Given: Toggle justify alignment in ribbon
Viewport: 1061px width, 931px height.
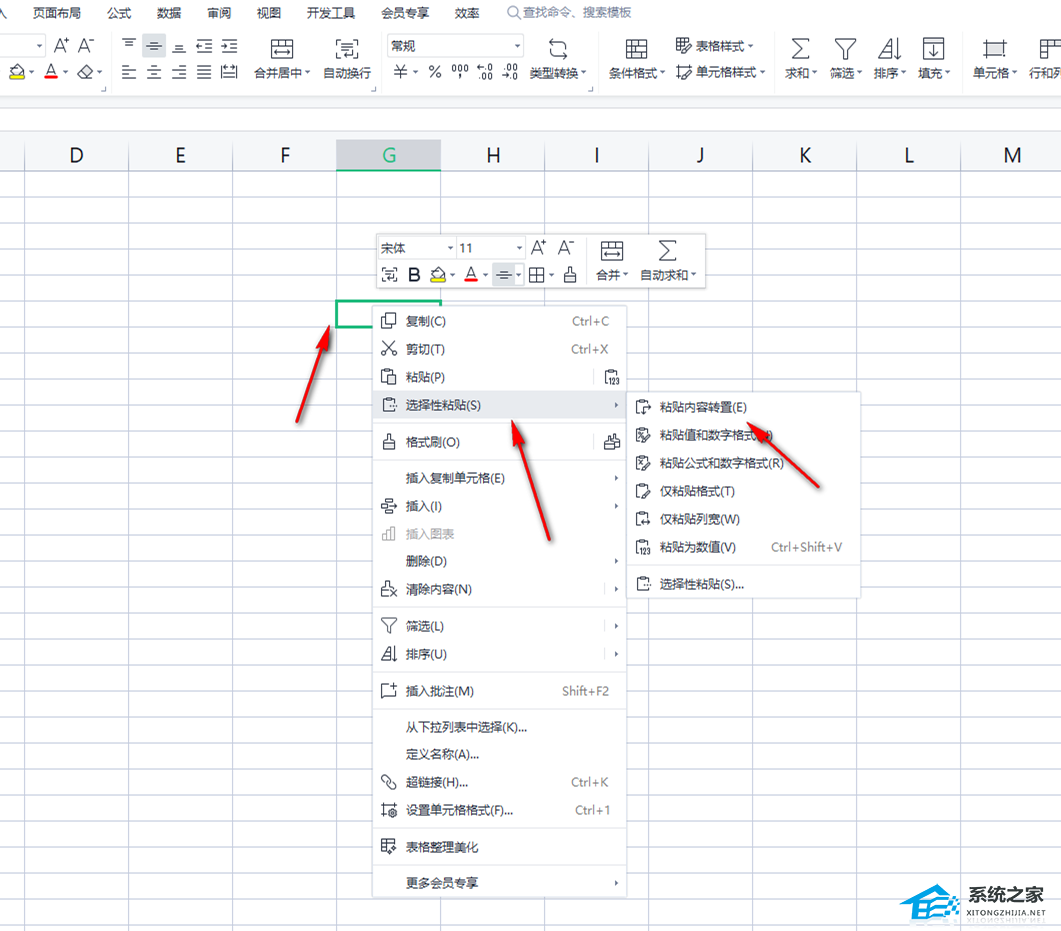Looking at the screenshot, I should tap(204, 72).
